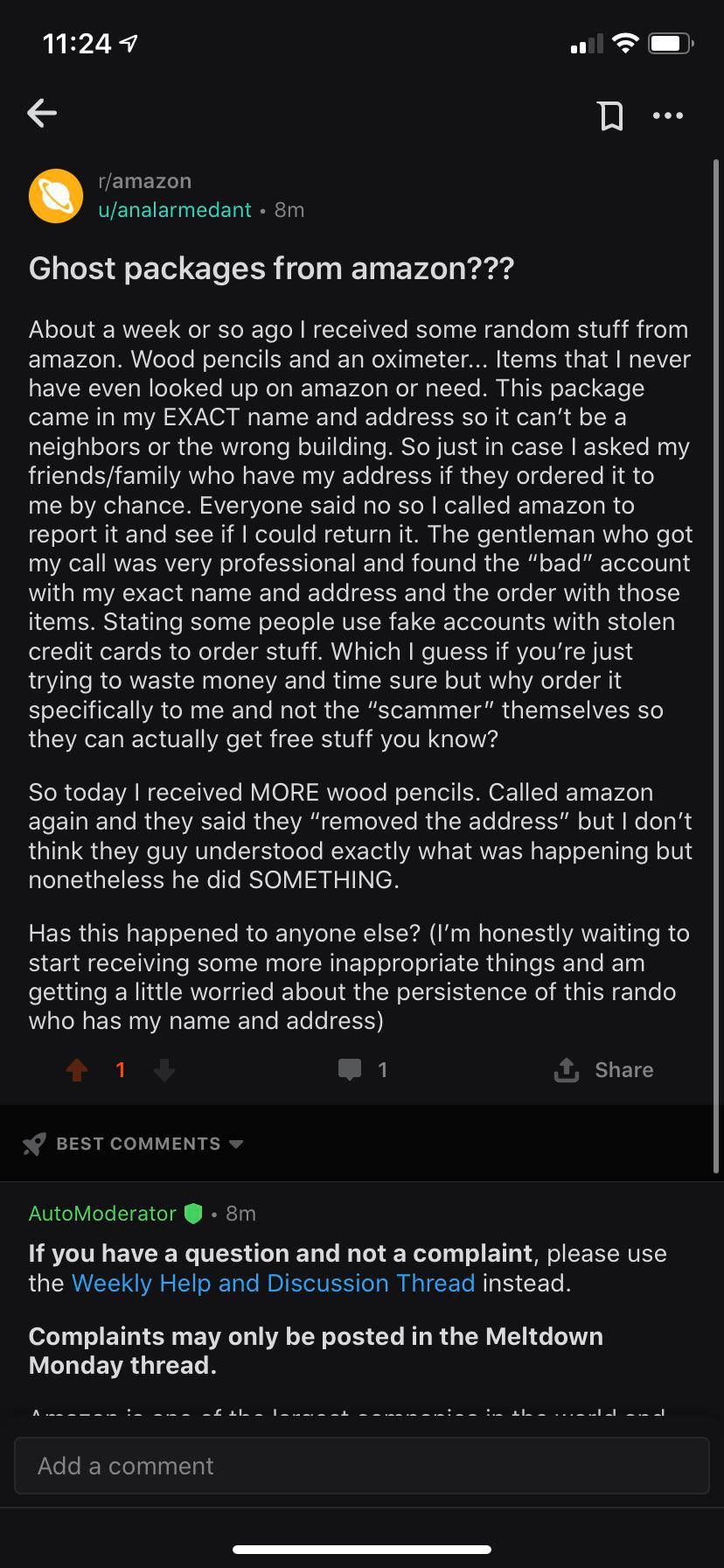Tap the green moderator shield icon
Image resolution: width=724 pixels, height=1568 pixels.
coord(193,1214)
